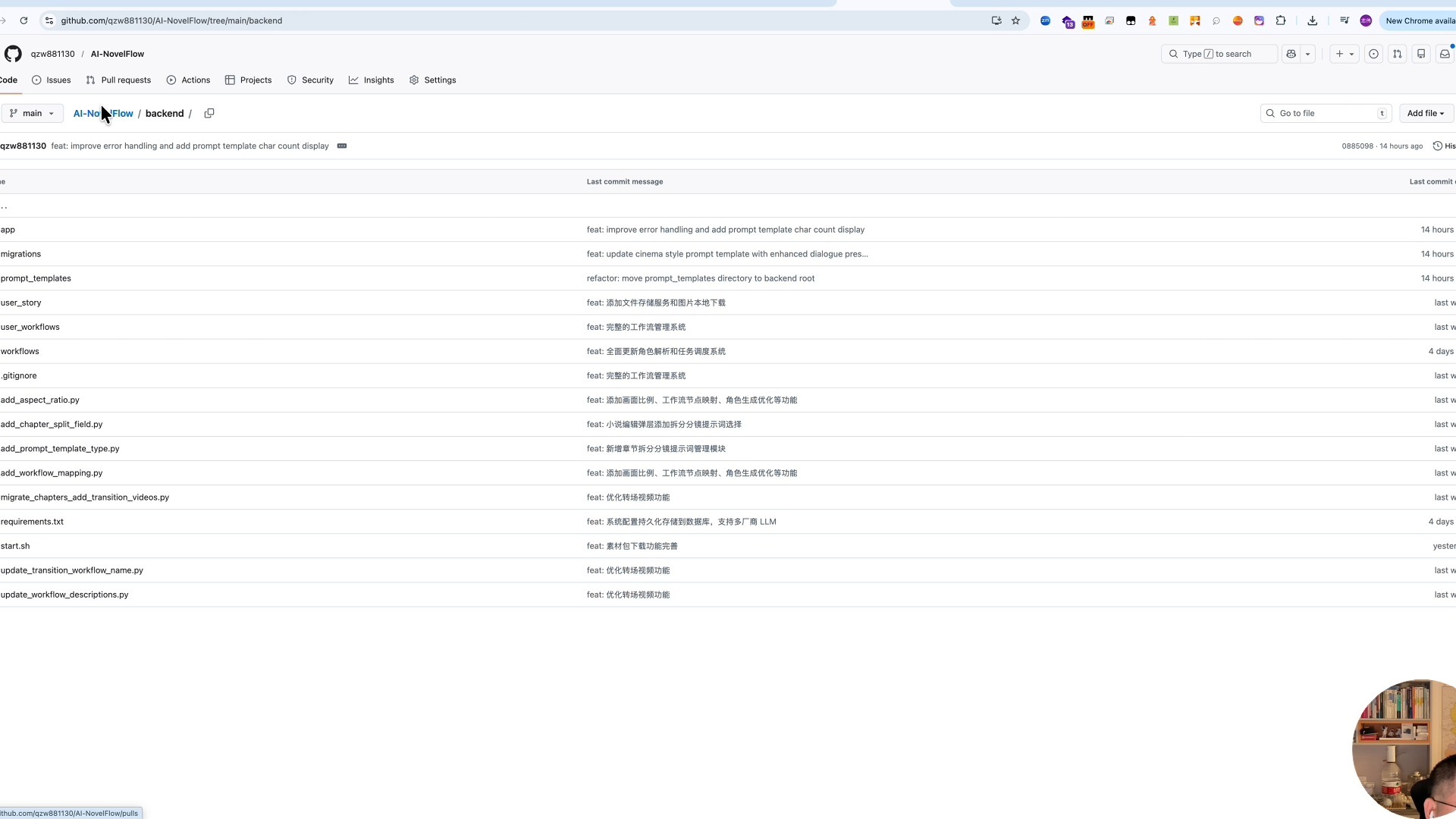Screen dimensions: 1456x819
Task: Click the New Chrome available button
Action: tap(1419, 20)
